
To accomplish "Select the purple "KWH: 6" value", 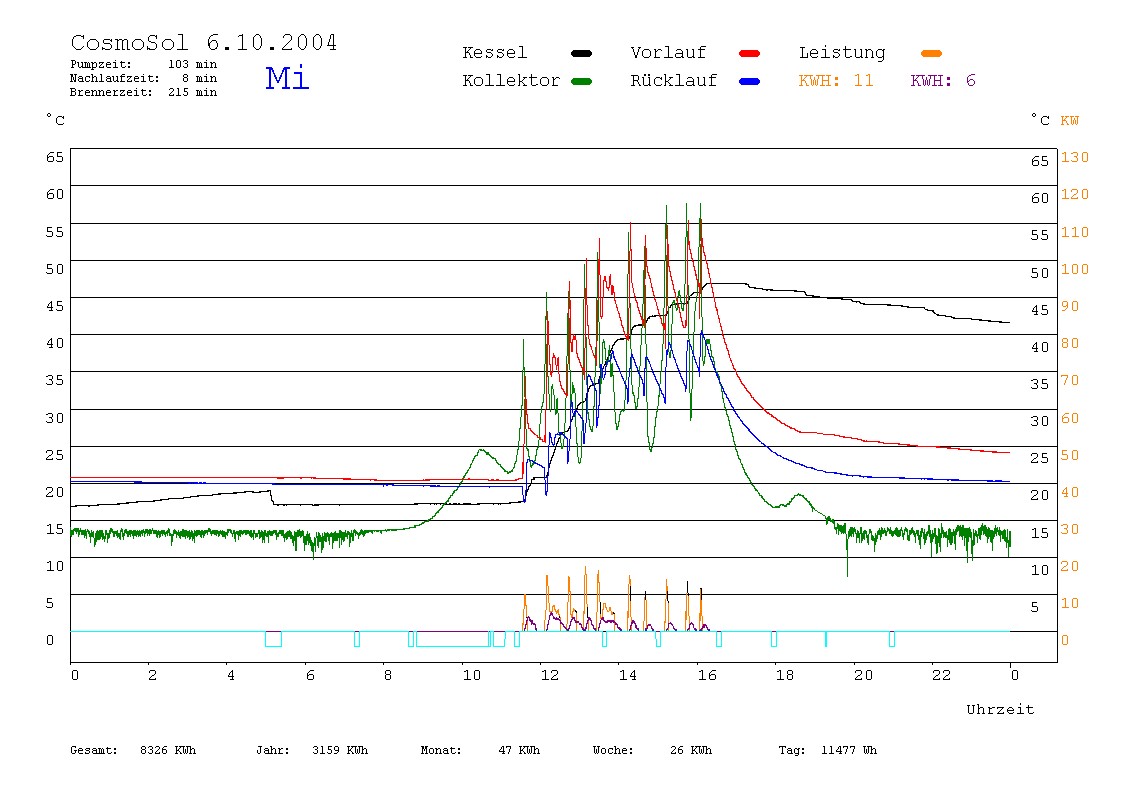I will [943, 81].
